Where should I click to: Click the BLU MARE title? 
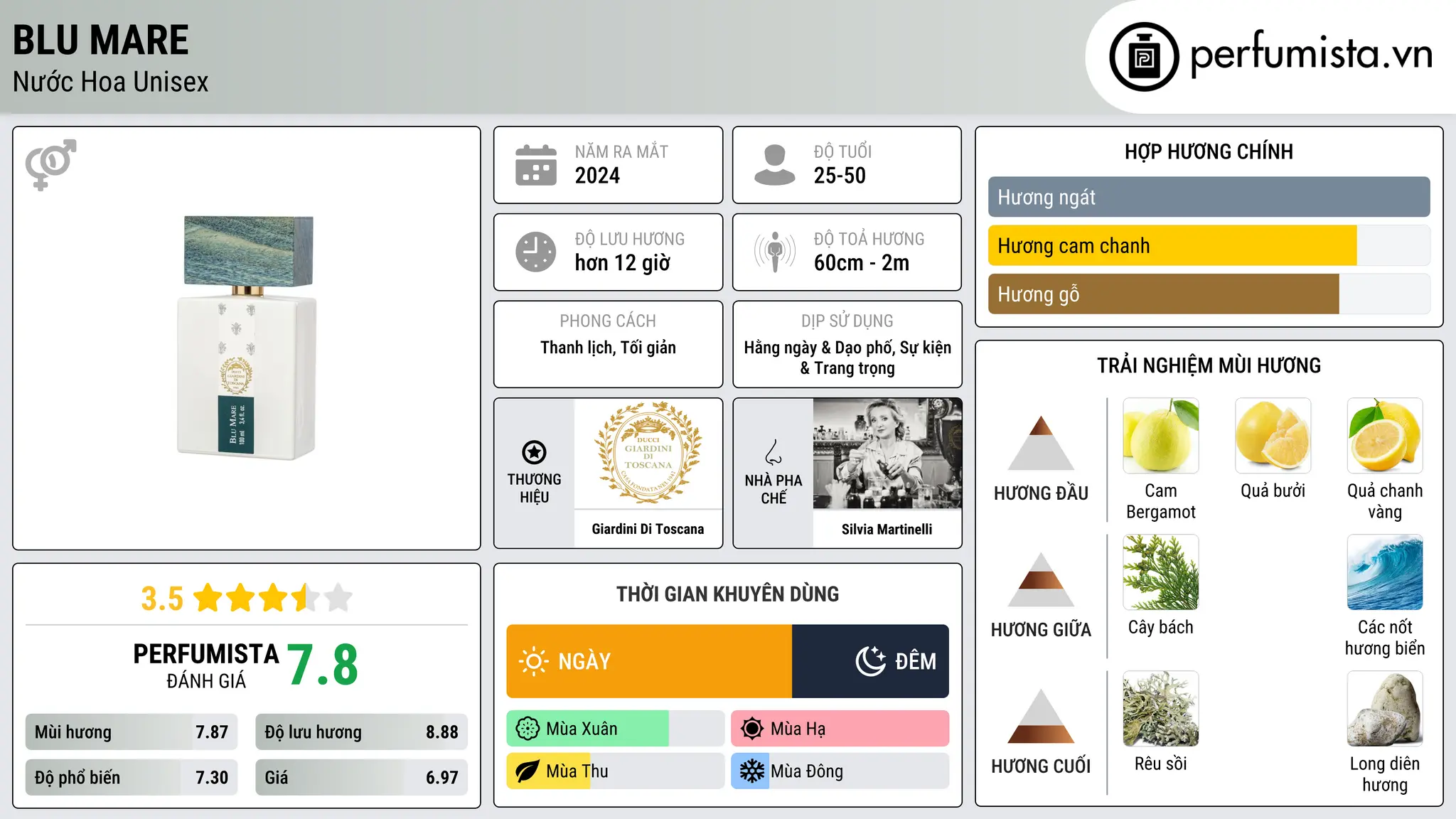point(101,40)
